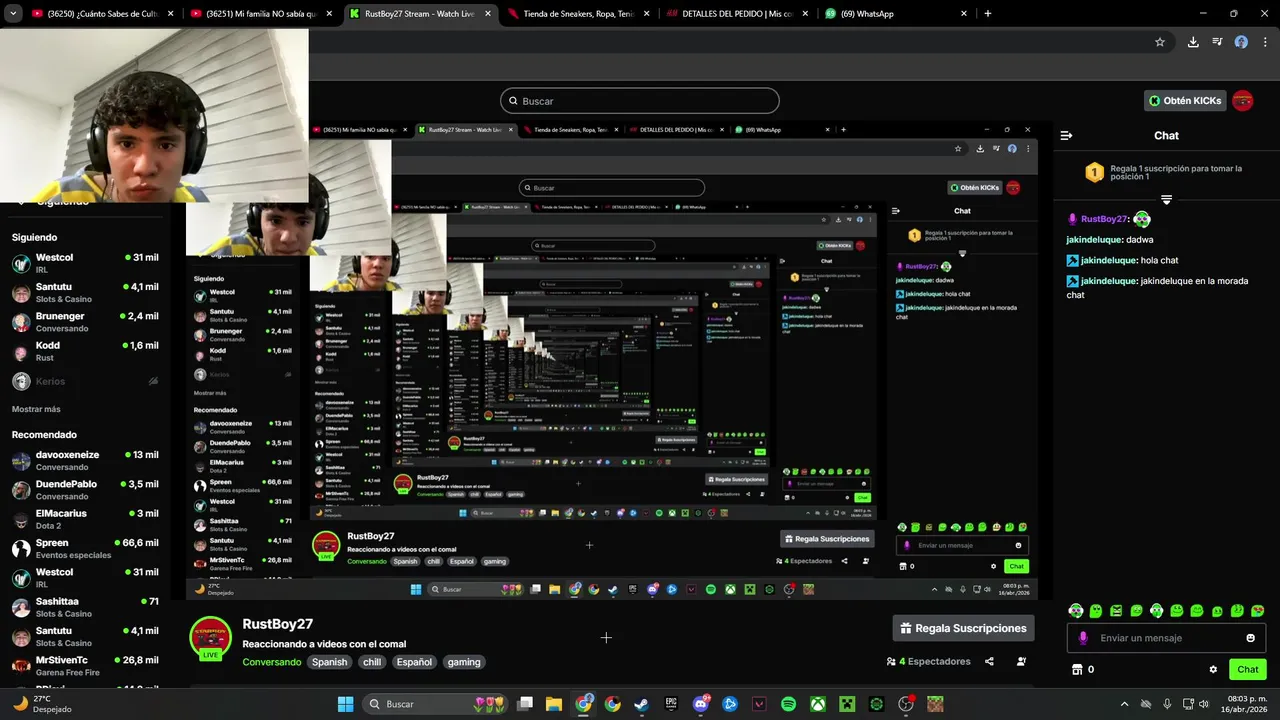Open Xbox app from the taskbar
This screenshot has height=720, width=1280.
pos(818,704)
